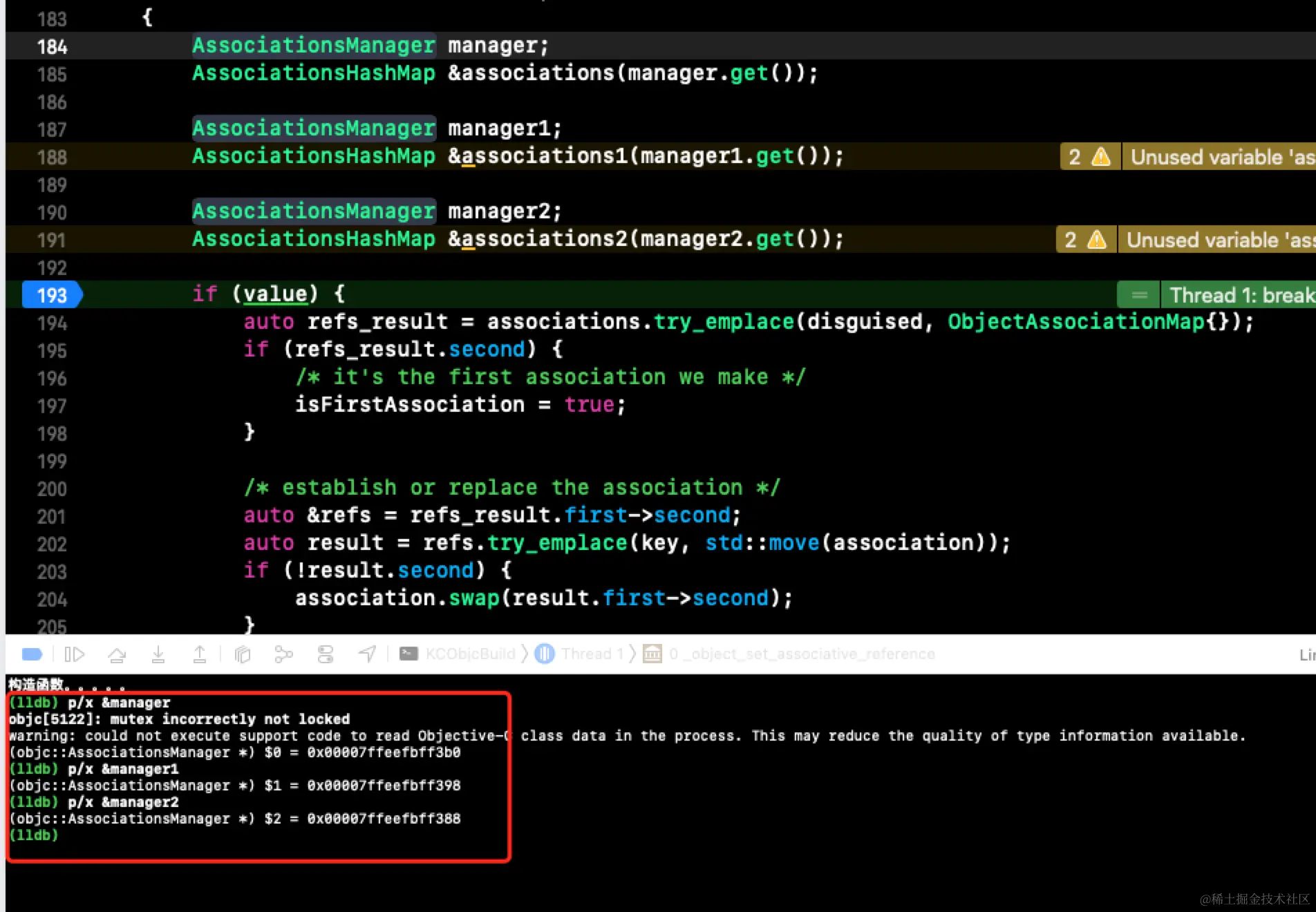Click the last empty (lldb) prompt
The image size is (1316, 912).
(x=33, y=835)
